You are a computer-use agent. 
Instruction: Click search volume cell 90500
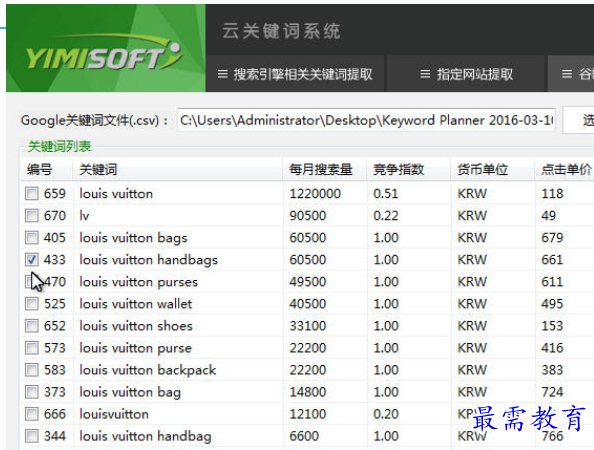308,216
